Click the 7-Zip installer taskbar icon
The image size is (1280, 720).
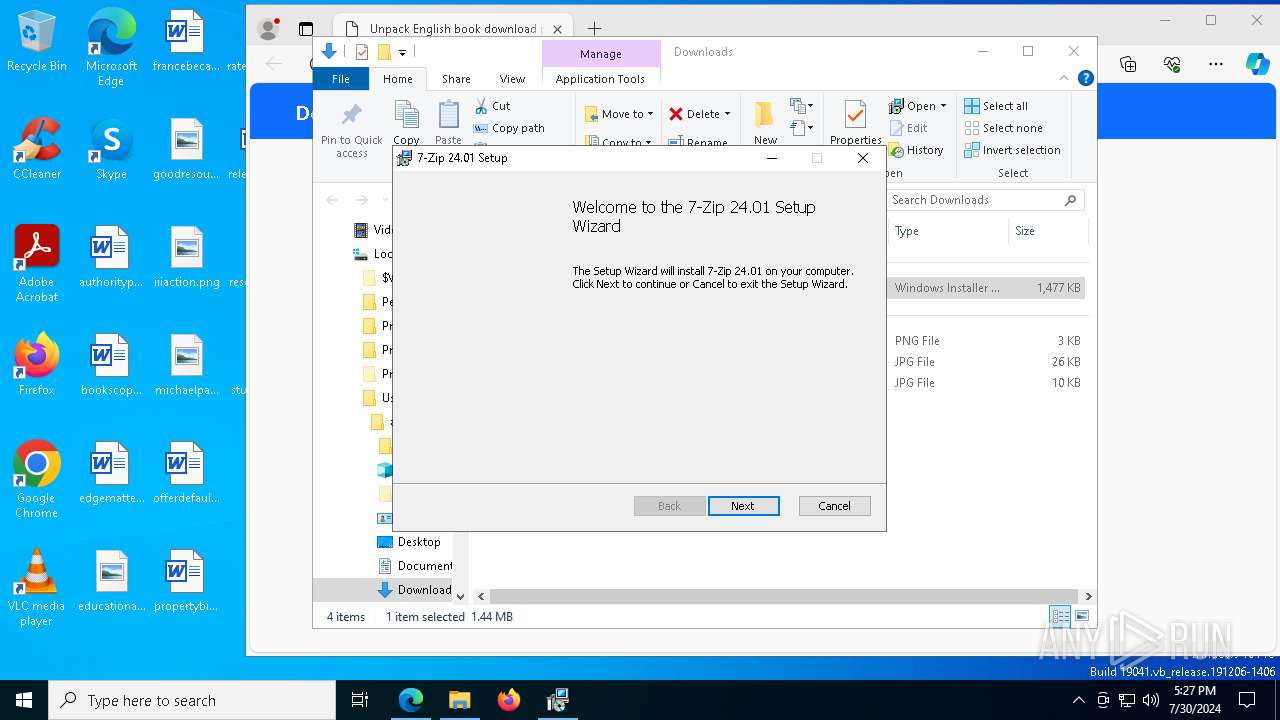(x=558, y=700)
